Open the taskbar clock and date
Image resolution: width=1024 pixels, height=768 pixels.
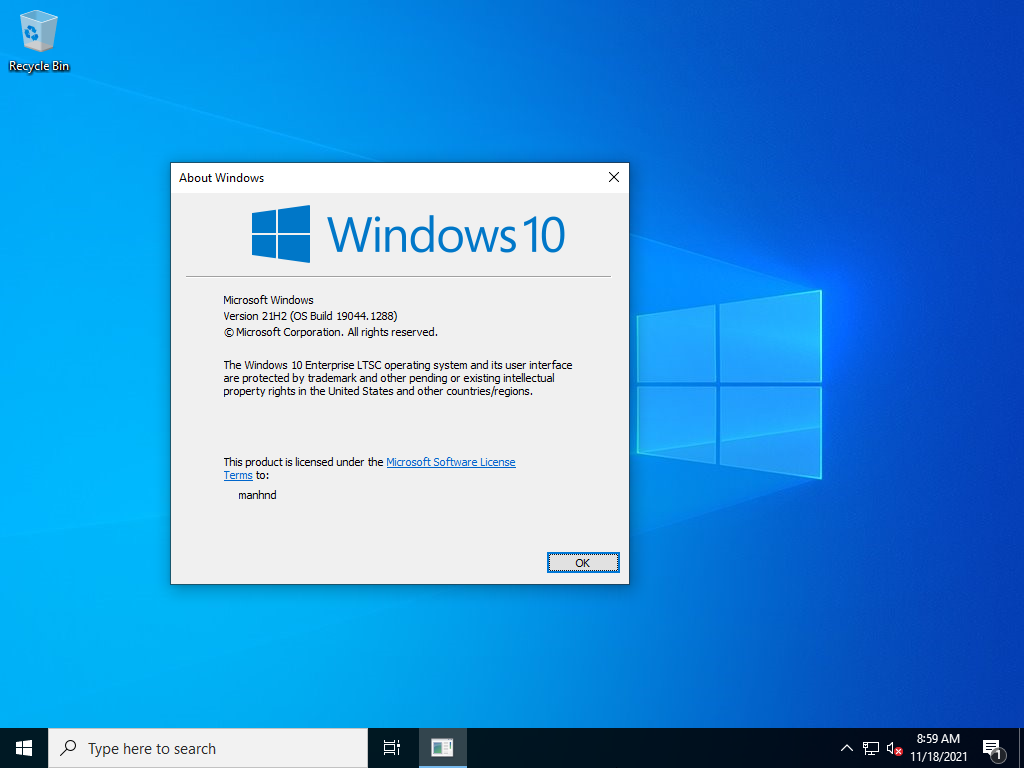(938, 748)
